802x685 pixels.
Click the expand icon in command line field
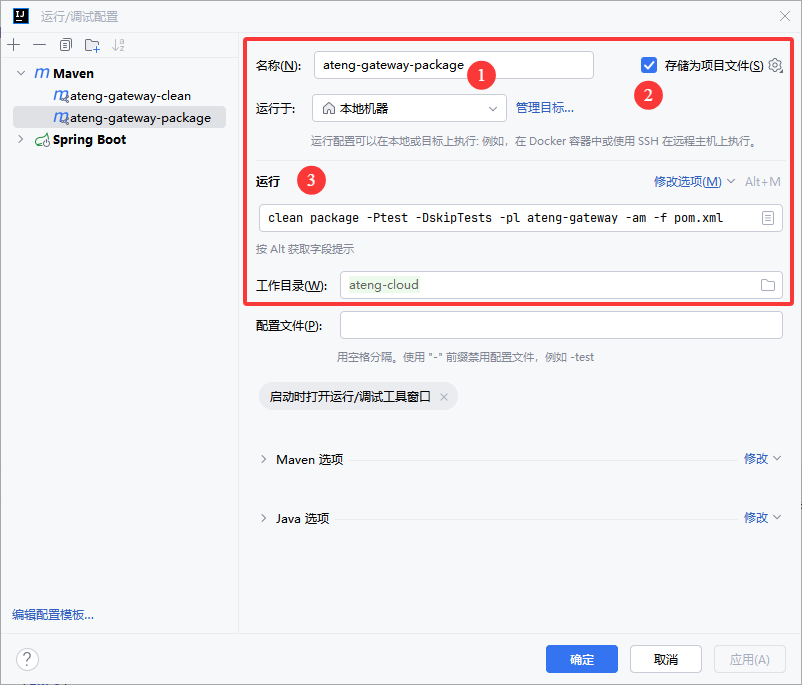(768, 218)
